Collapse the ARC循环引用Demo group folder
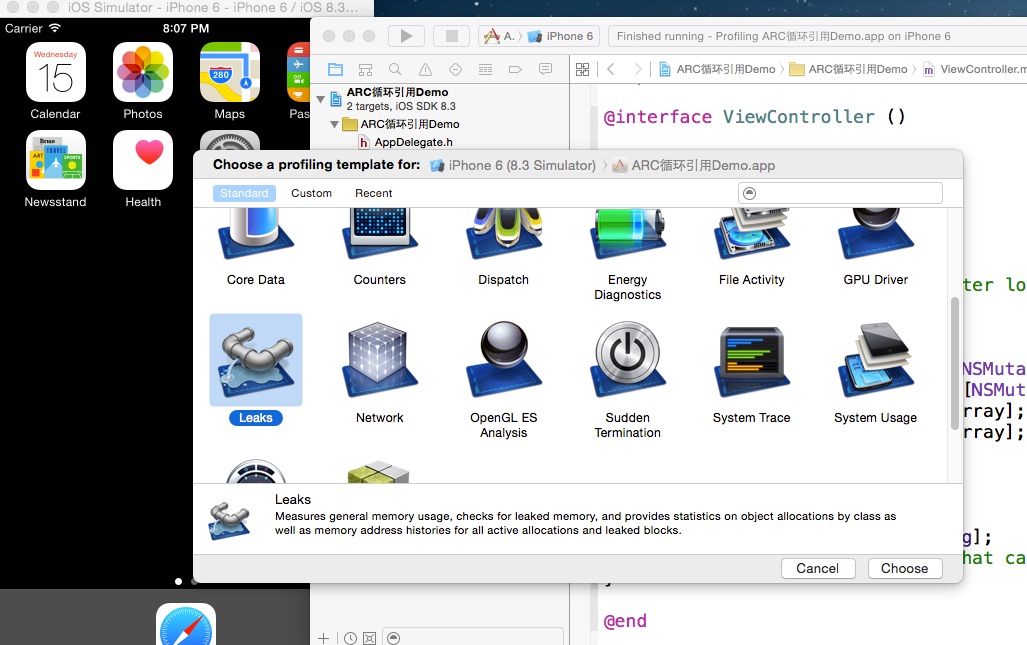The image size is (1027, 645). [334, 124]
